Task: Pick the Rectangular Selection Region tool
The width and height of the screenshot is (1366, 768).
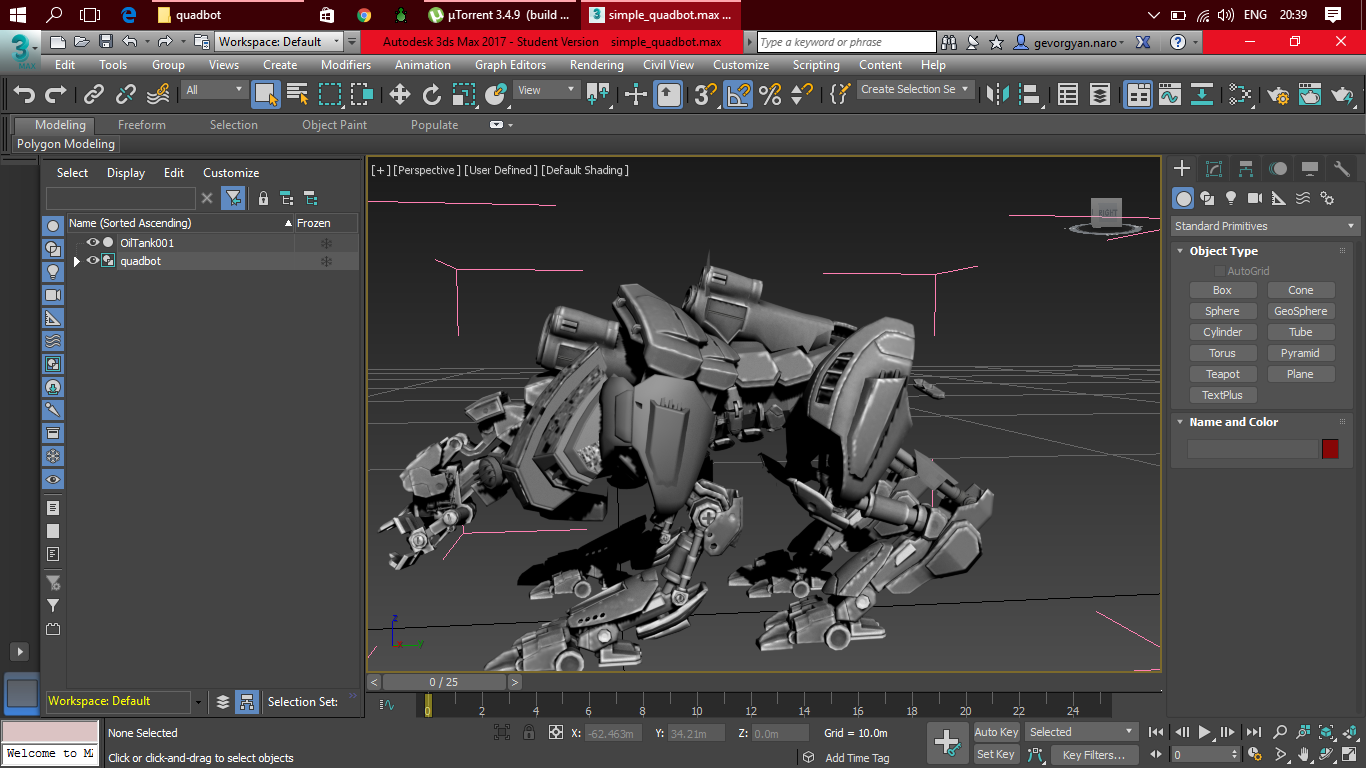Action: 330,94
